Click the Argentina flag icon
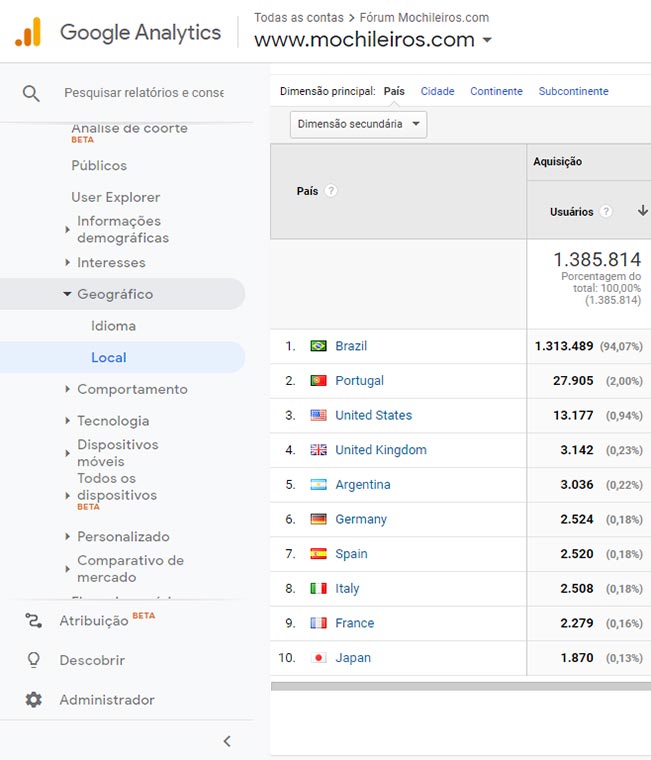The image size is (651, 760). (x=318, y=484)
